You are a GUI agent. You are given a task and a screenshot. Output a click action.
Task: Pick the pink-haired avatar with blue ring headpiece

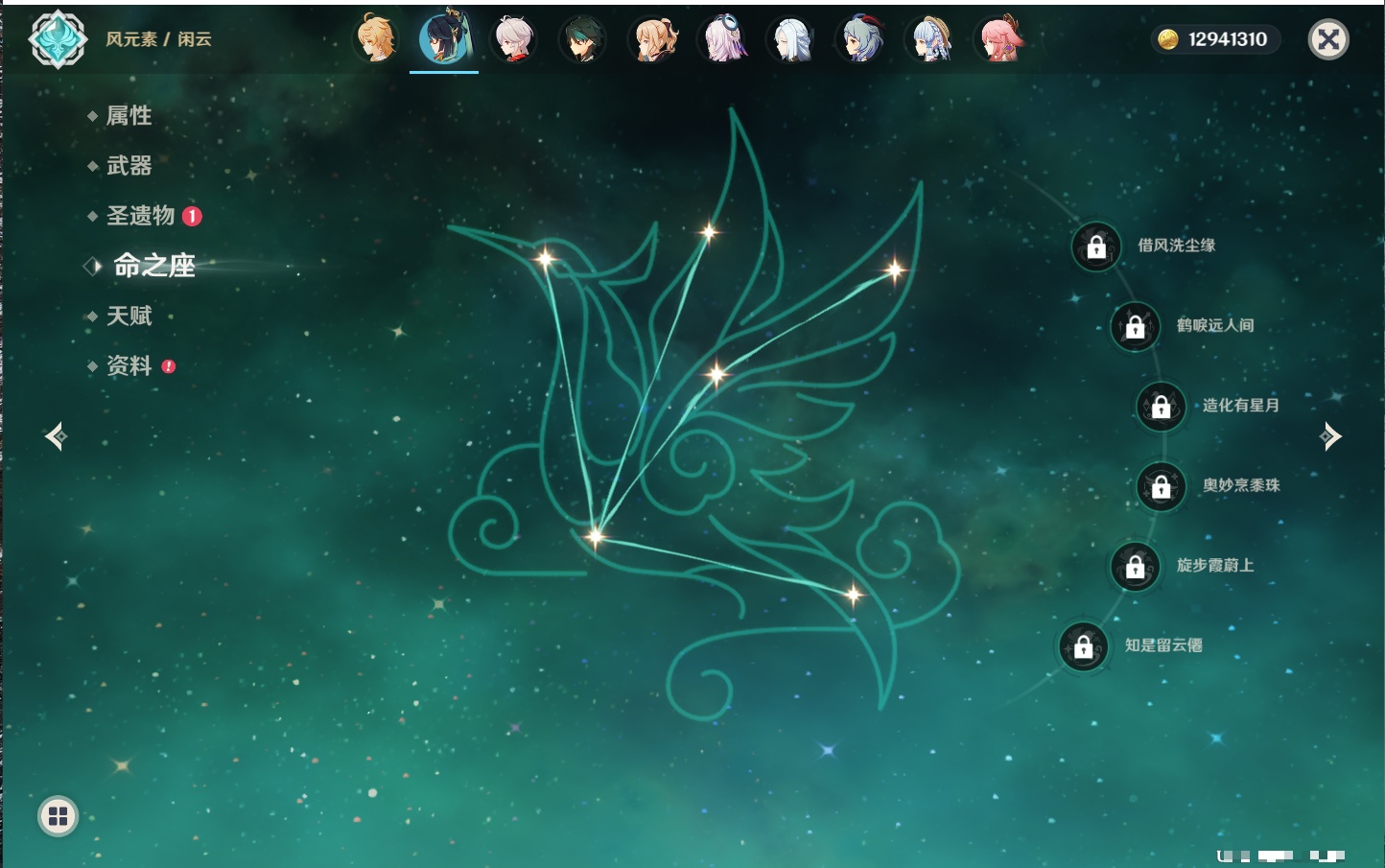pos(722,39)
